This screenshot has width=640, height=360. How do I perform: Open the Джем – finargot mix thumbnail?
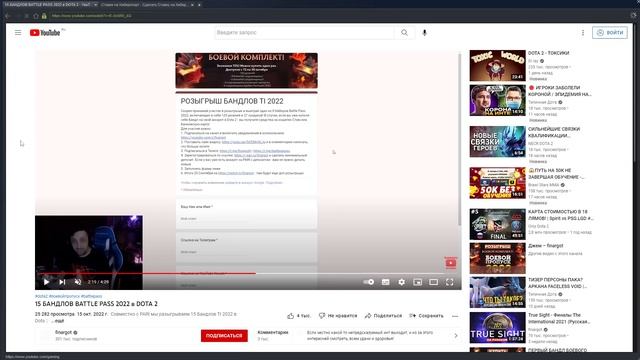pos(497,258)
